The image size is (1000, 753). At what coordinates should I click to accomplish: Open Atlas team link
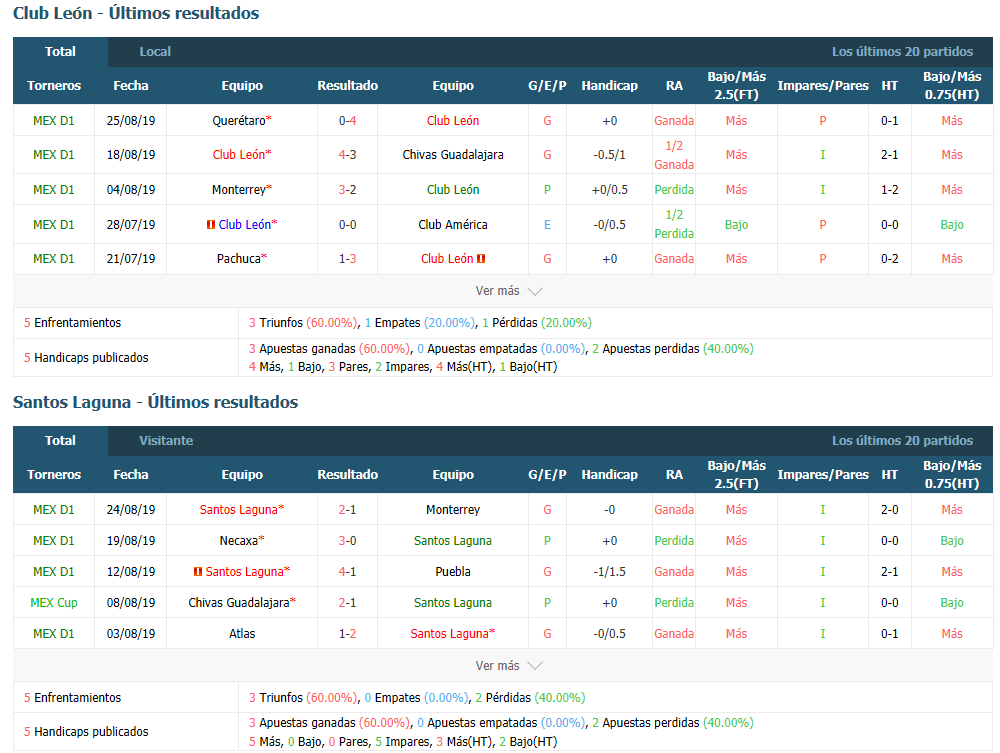coord(242,634)
